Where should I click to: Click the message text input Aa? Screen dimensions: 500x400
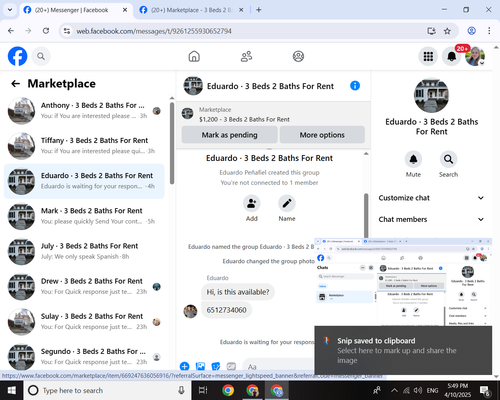278,367
